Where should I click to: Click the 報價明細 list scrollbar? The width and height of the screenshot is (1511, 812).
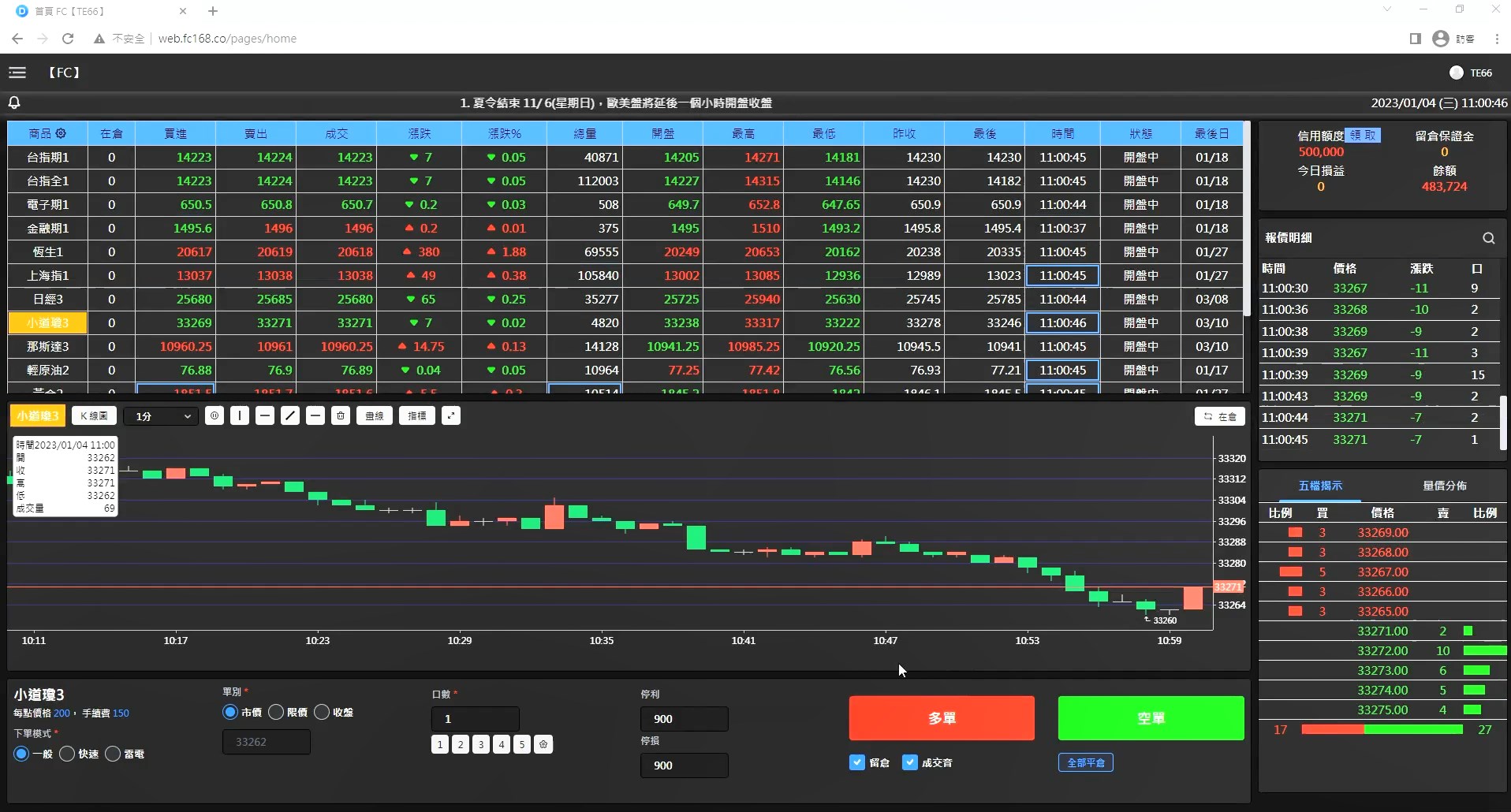point(1503,423)
